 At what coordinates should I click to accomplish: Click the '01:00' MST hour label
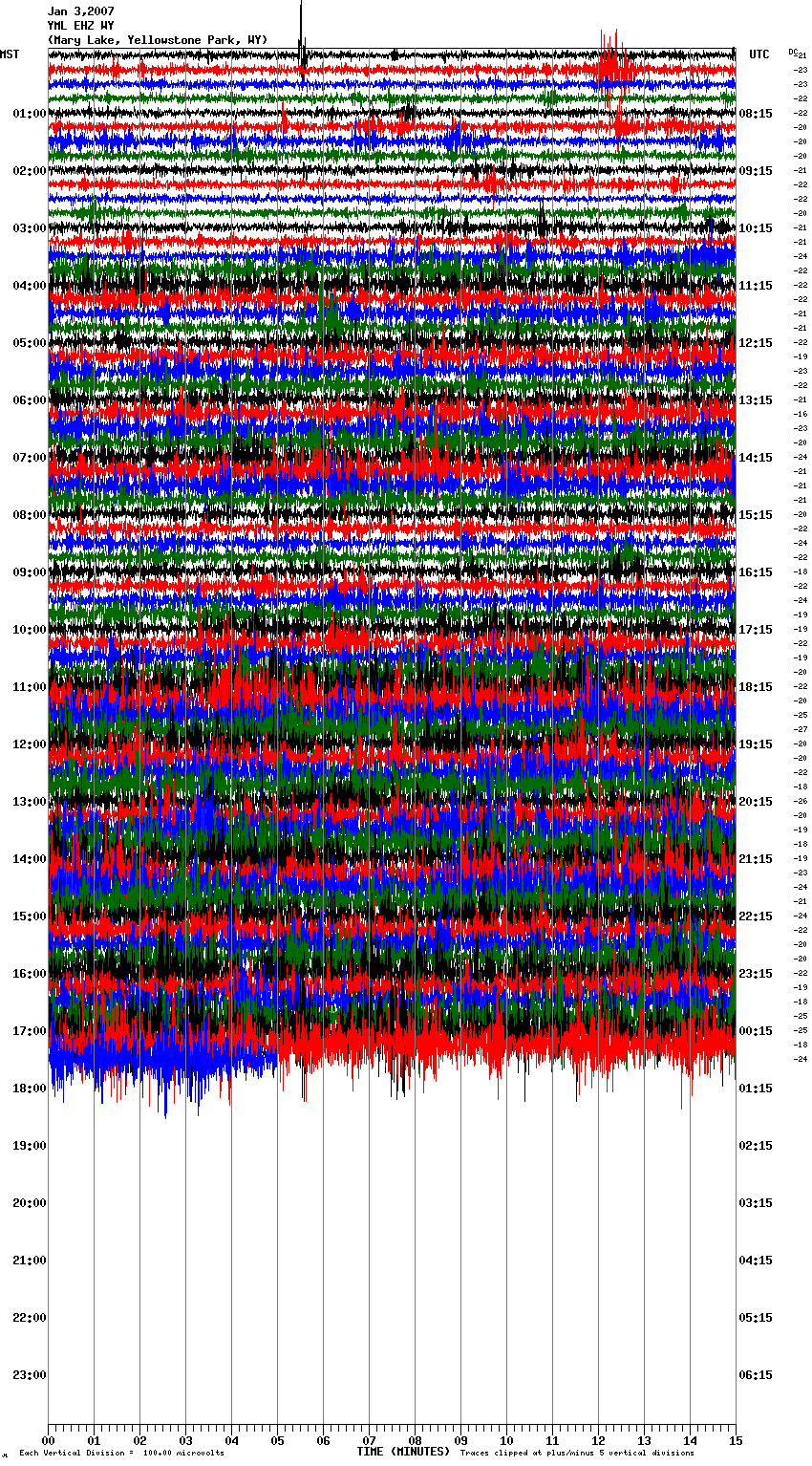[30, 114]
